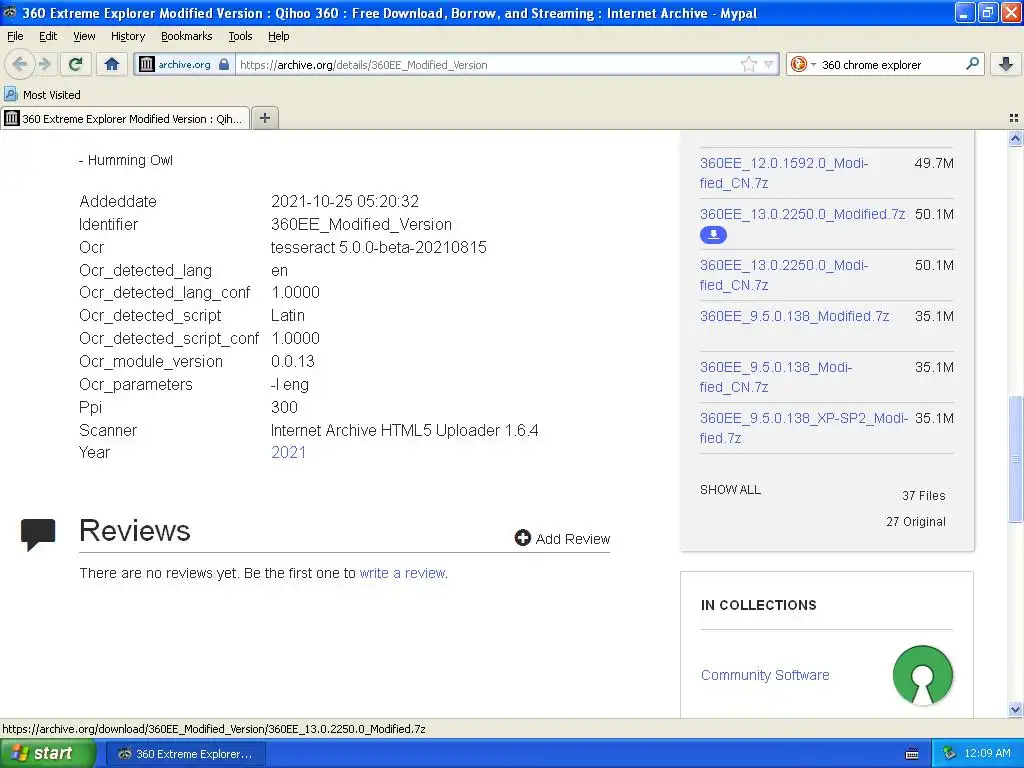Click the search magnifier icon
Screen dimensions: 1024x768
(x=972, y=63)
